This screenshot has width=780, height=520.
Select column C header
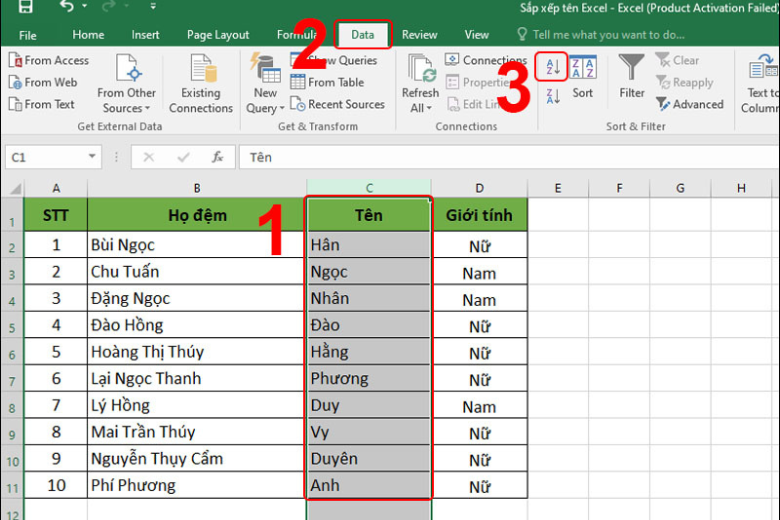[x=369, y=188]
